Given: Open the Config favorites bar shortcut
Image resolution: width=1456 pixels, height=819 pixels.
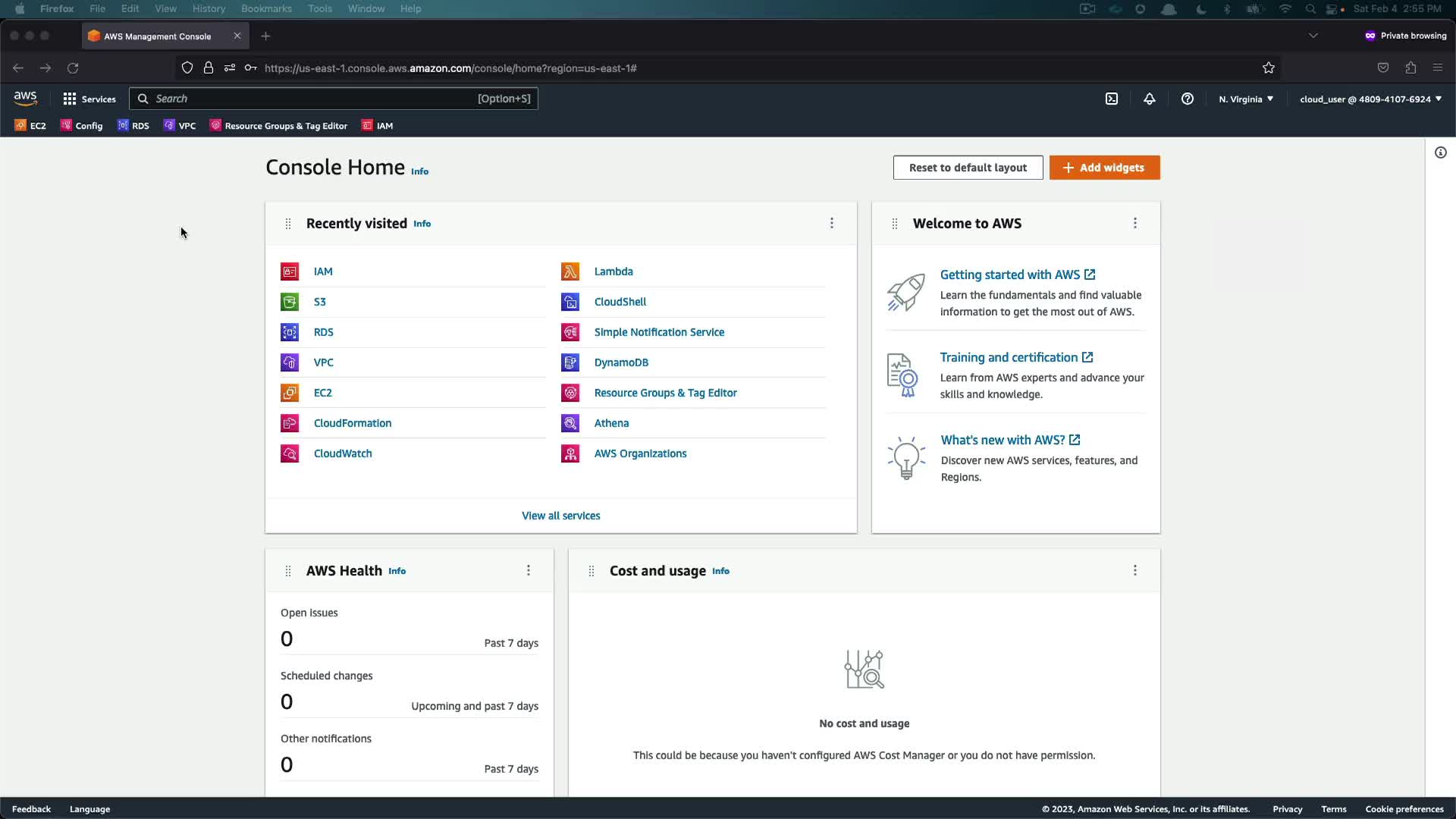Looking at the screenshot, I should pyautogui.click(x=82, y=126).
